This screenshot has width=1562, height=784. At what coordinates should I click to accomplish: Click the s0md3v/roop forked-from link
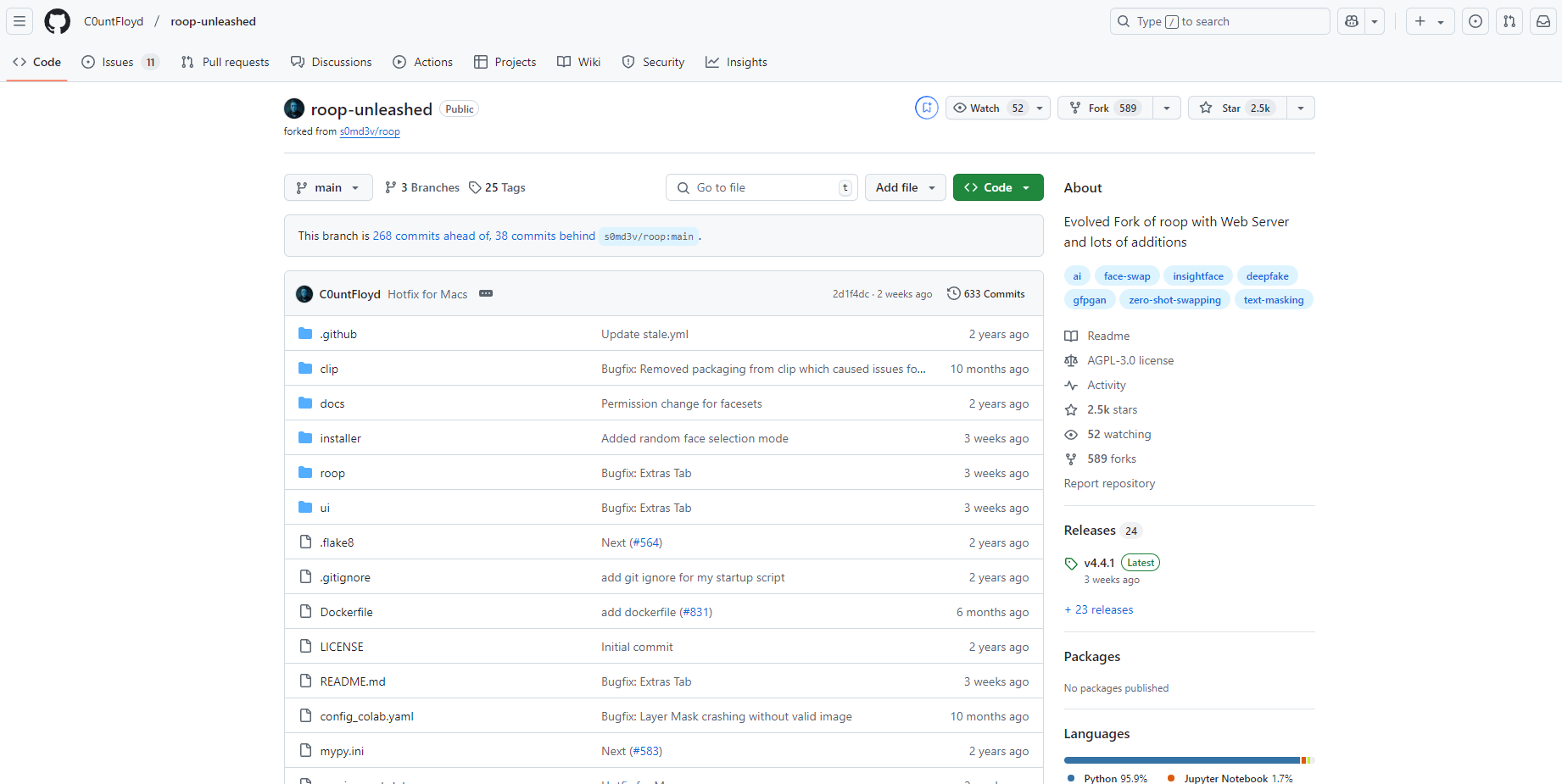(x=370, y=131)
